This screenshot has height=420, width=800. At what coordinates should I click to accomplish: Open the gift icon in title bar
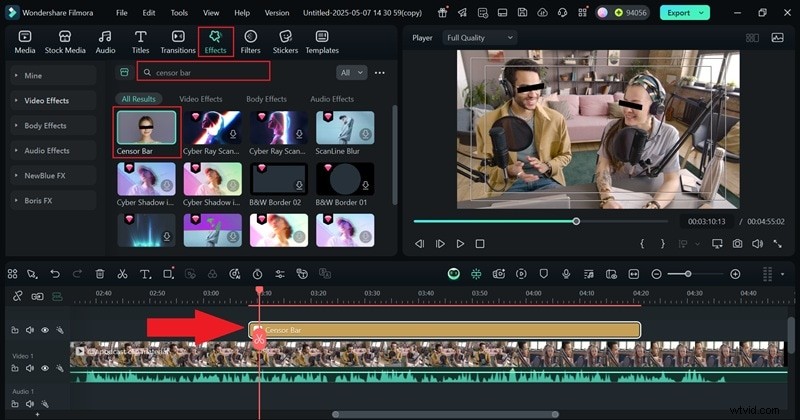[x=442, y=13]
